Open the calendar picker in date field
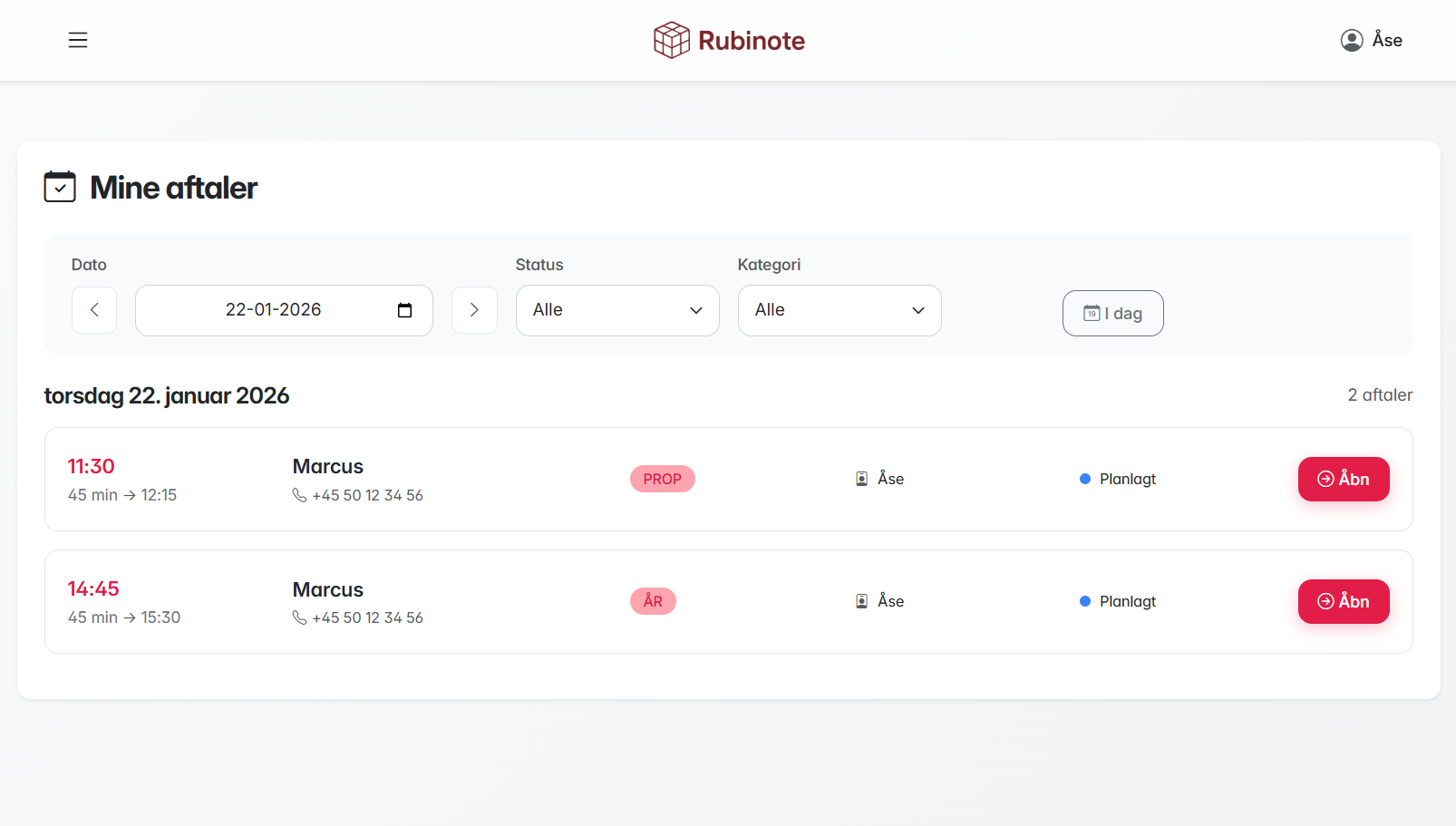 [404, 310]
